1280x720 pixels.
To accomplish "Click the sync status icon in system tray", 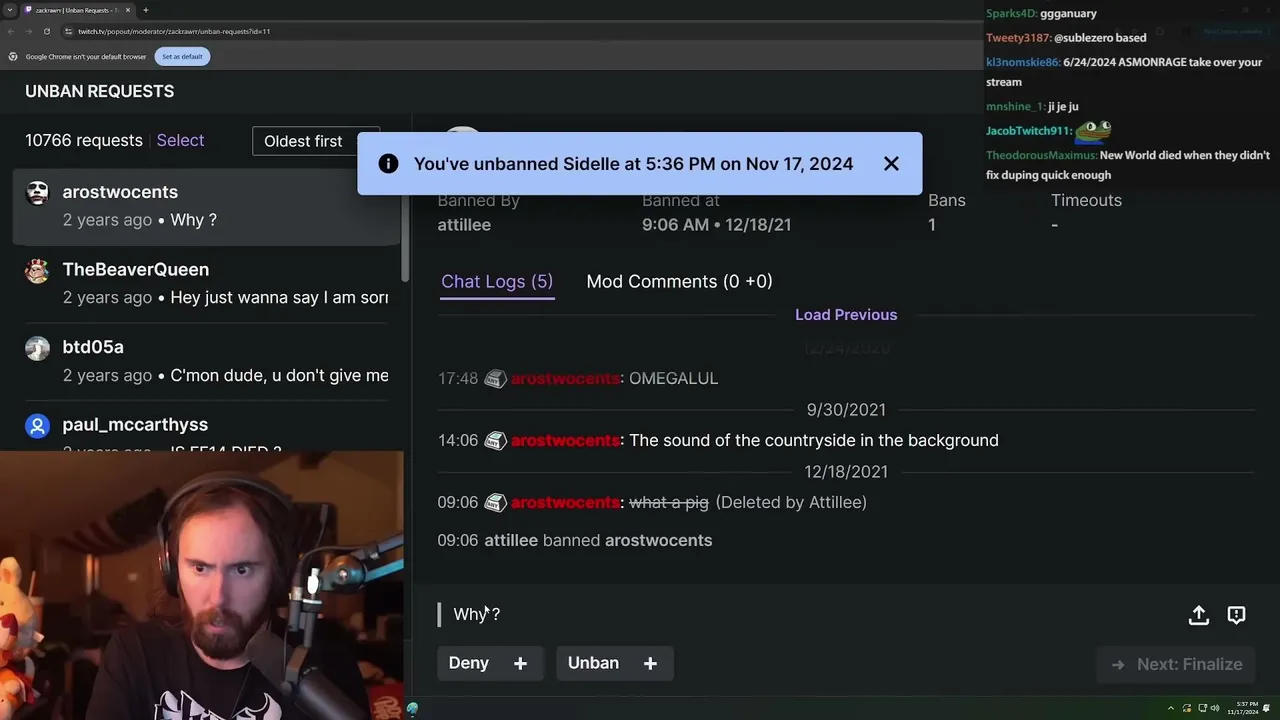I will pyautogui.click(x=1187, y=708).
